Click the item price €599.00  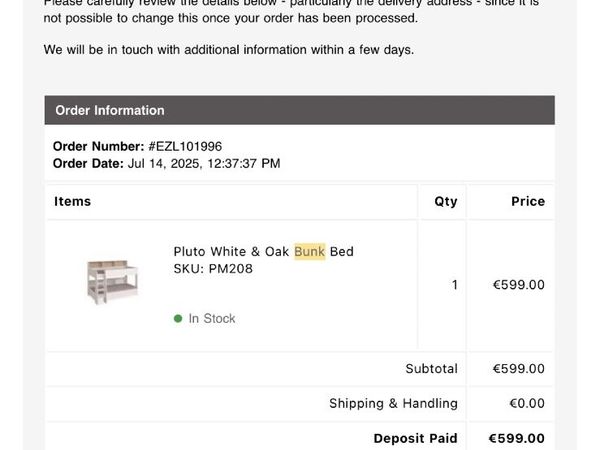[x=518, y=285]
